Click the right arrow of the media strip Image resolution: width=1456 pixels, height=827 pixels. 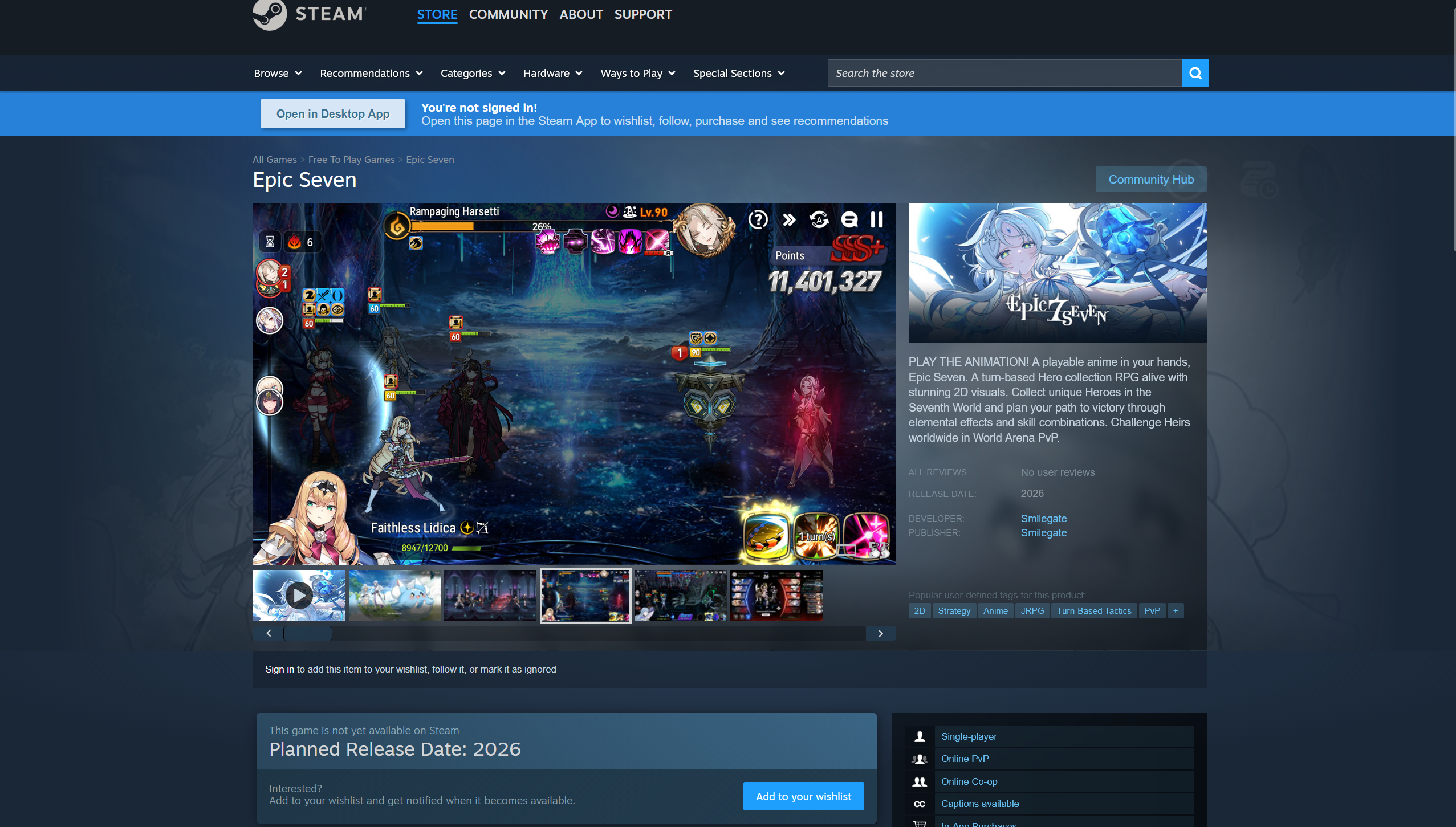pyautogui.click(x=881, y=633)
